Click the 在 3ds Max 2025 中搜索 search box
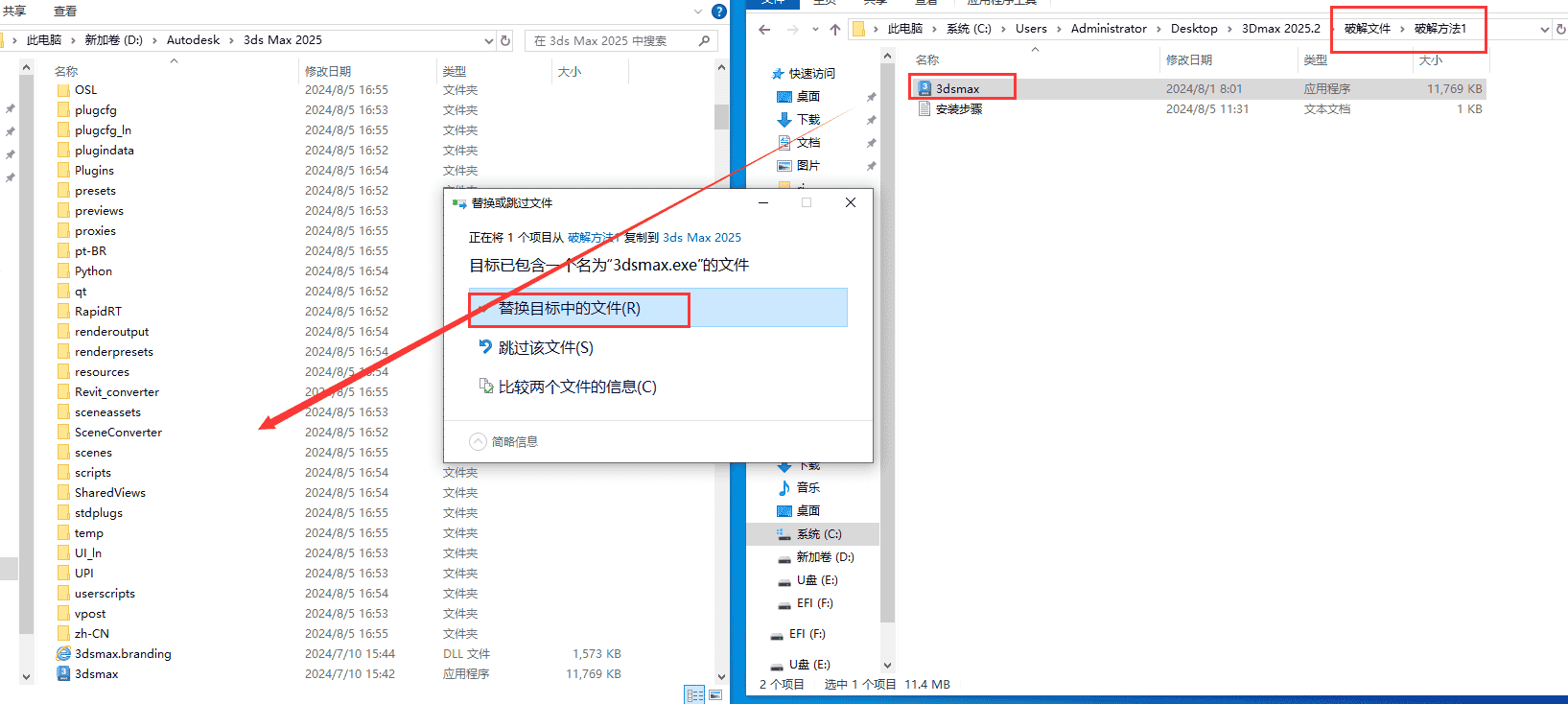The image size is (1568, 704). tap(620, 40)
